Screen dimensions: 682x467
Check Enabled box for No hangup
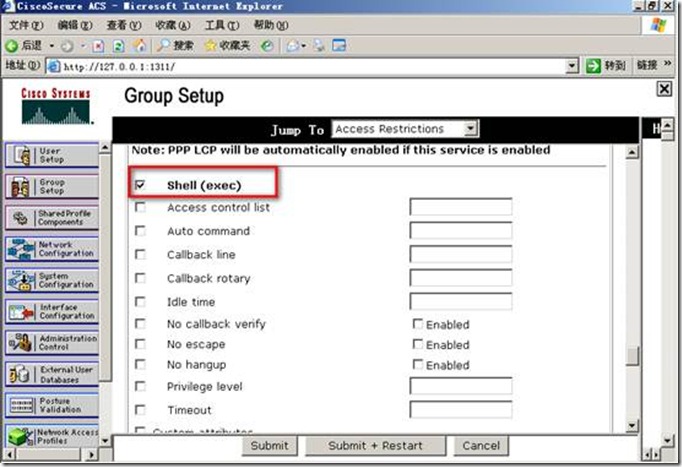(418, 364)
